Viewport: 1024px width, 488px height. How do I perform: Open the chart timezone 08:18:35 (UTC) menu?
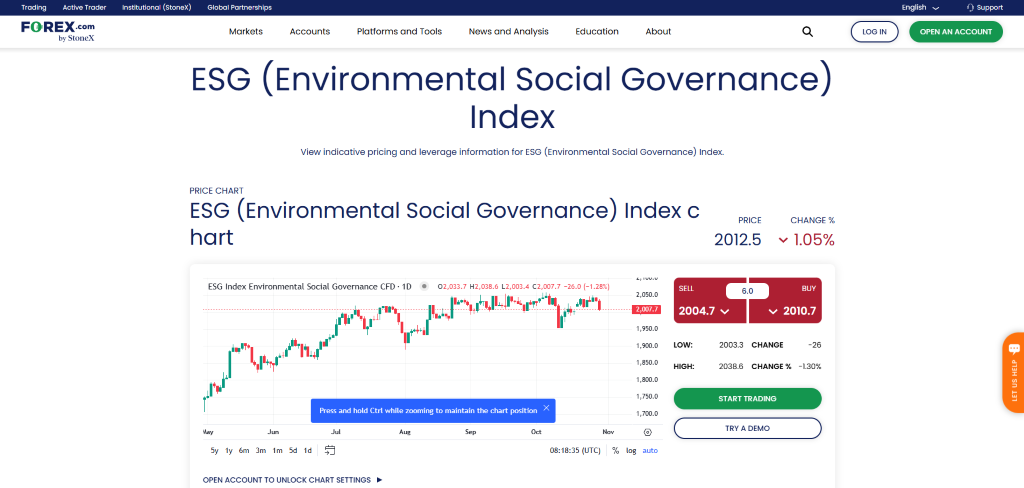(575, 450)
